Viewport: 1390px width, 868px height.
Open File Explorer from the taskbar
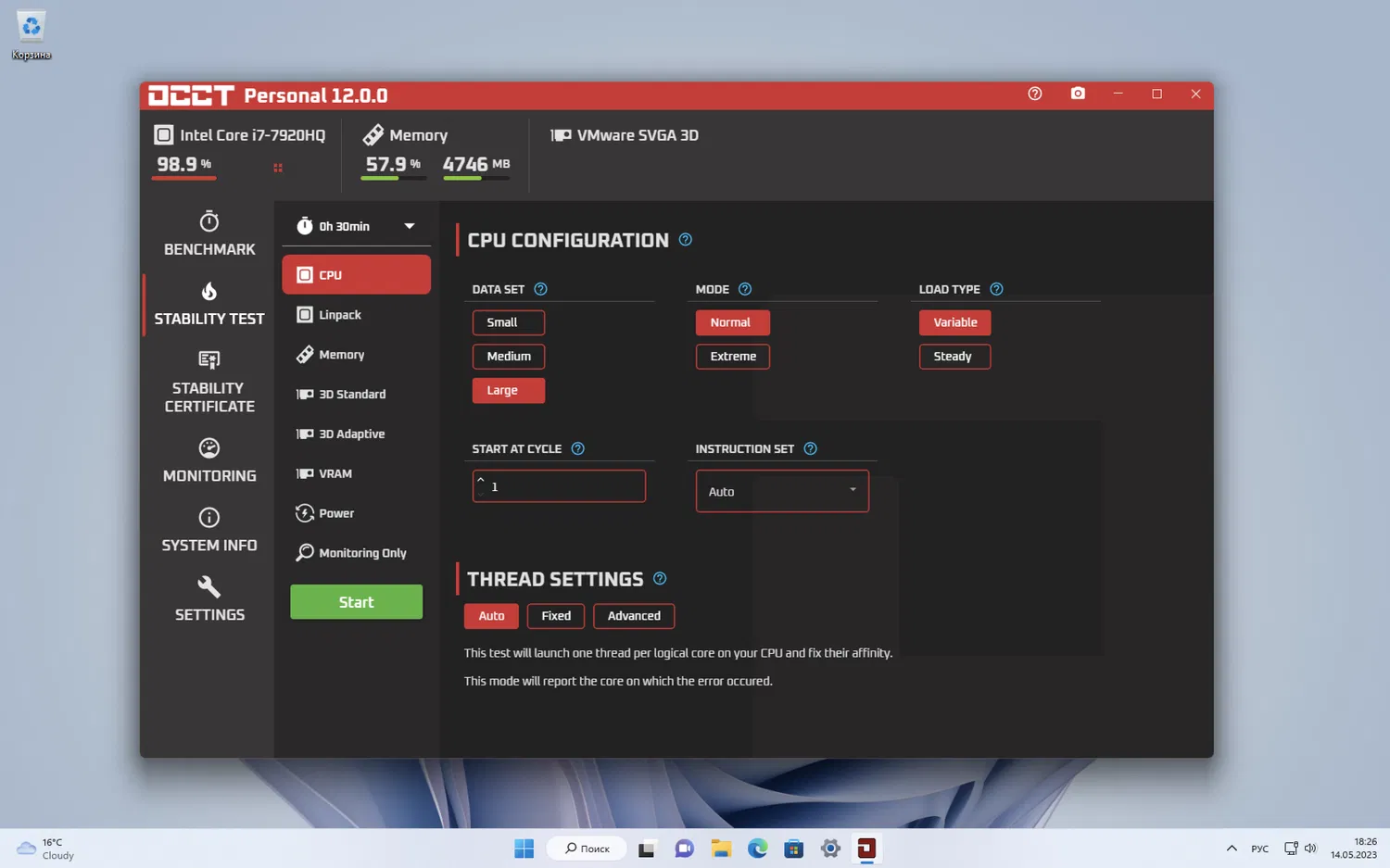coord(721,849)
